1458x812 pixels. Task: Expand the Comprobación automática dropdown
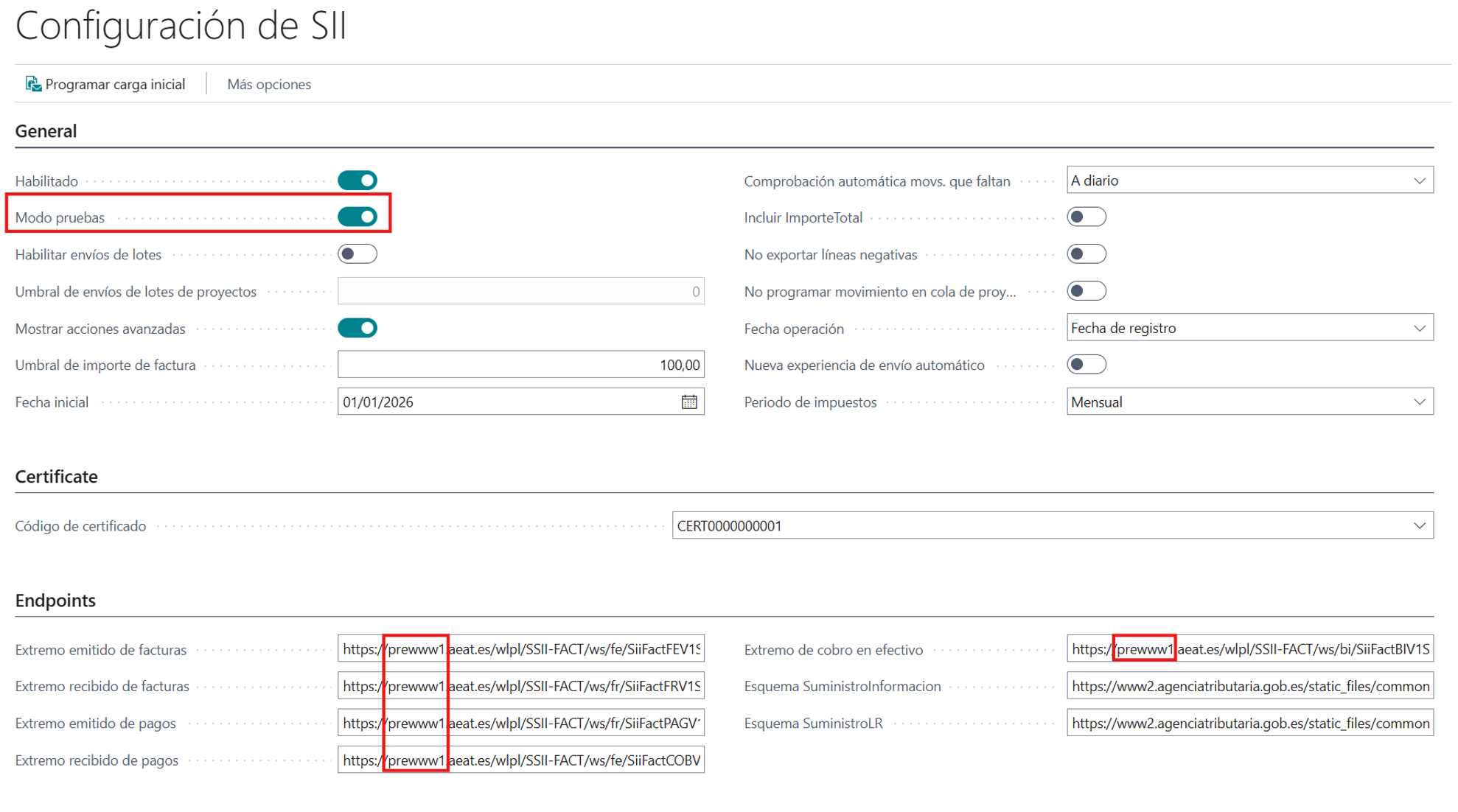[1419, 181]
